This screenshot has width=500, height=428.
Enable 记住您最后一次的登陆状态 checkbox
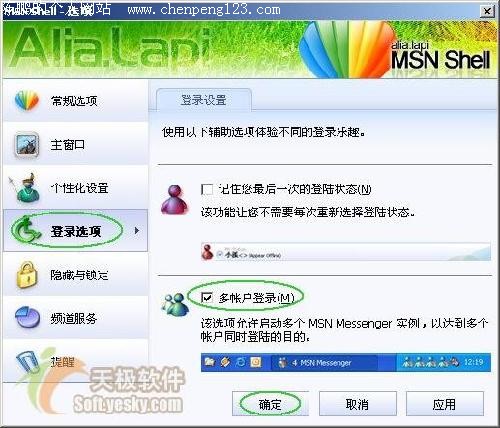click(x=207, y=190)
